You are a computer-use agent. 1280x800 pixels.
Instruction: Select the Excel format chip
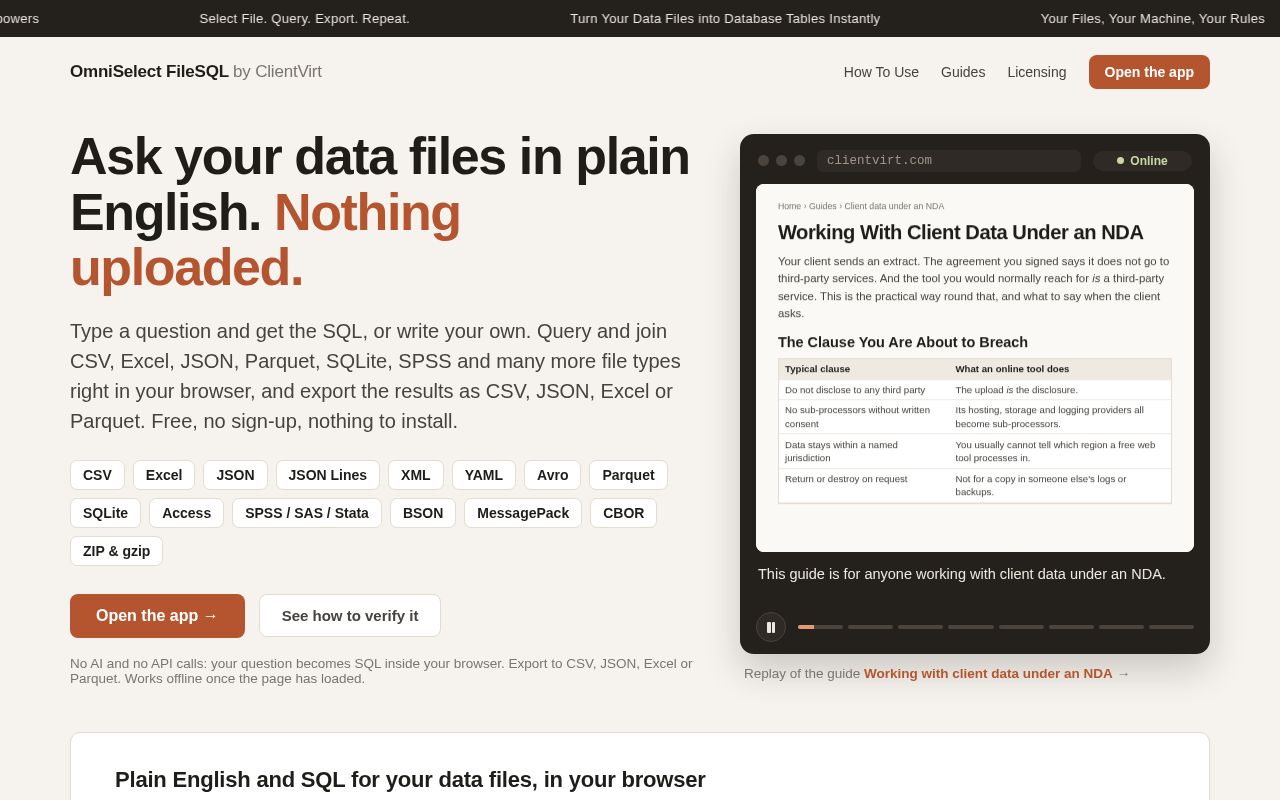tap(164, 475)
